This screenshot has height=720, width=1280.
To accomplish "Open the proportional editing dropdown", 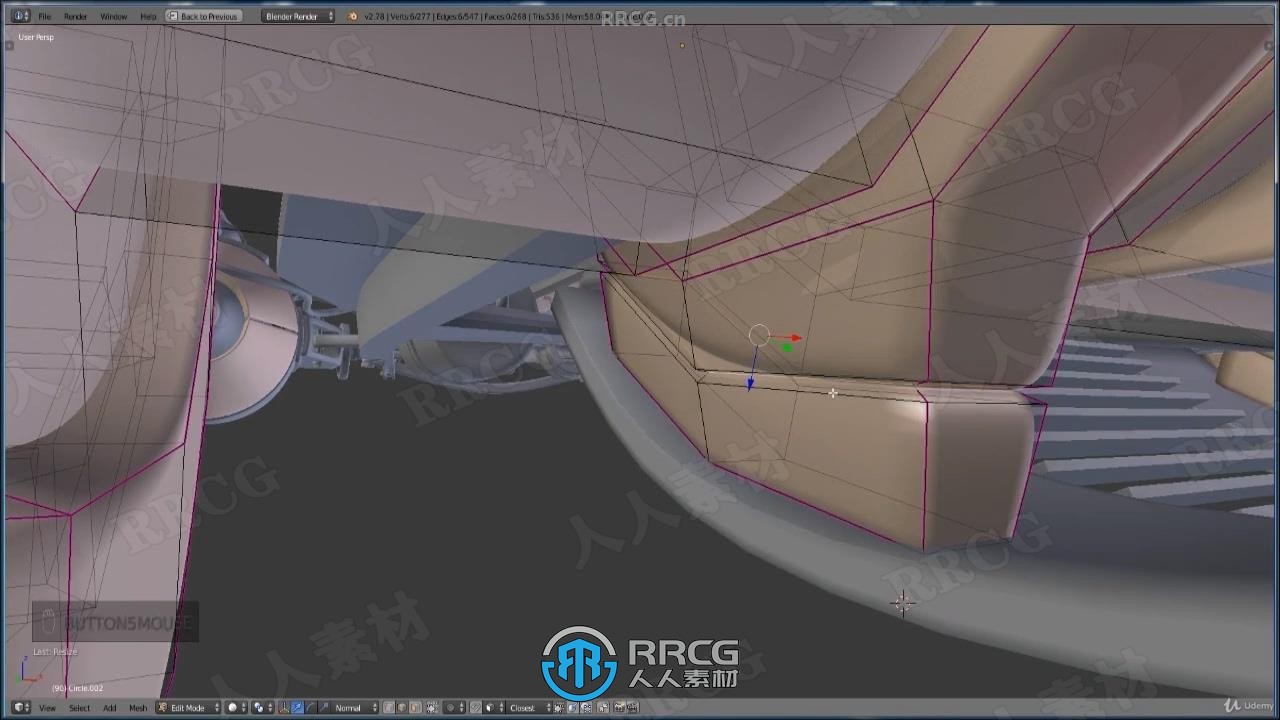I will coord(455,707).
